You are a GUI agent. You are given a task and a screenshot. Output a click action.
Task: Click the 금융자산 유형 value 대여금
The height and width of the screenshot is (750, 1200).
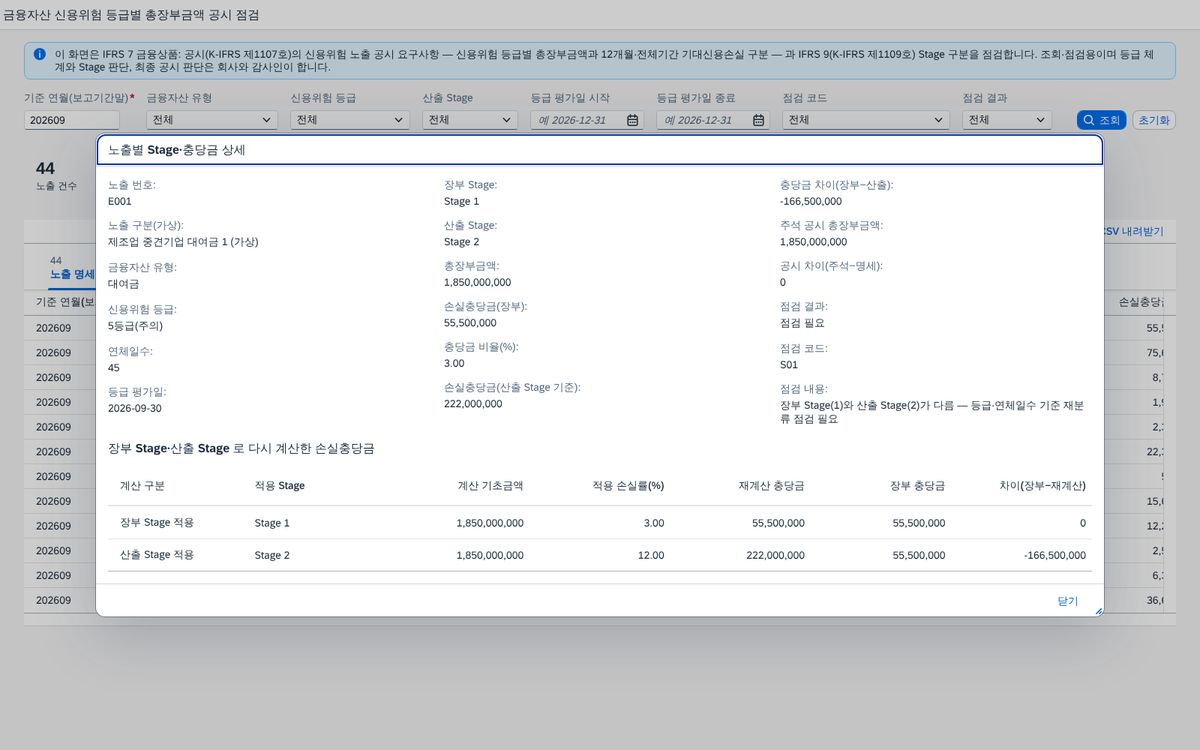pos(122,283)
